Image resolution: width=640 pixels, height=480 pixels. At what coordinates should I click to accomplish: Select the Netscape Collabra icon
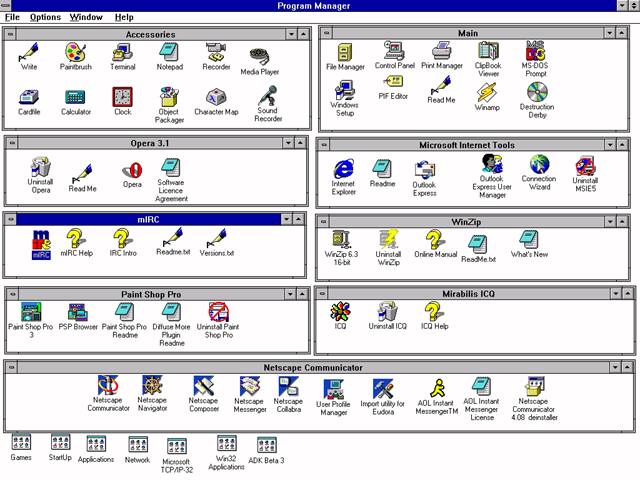click(289, 387)
